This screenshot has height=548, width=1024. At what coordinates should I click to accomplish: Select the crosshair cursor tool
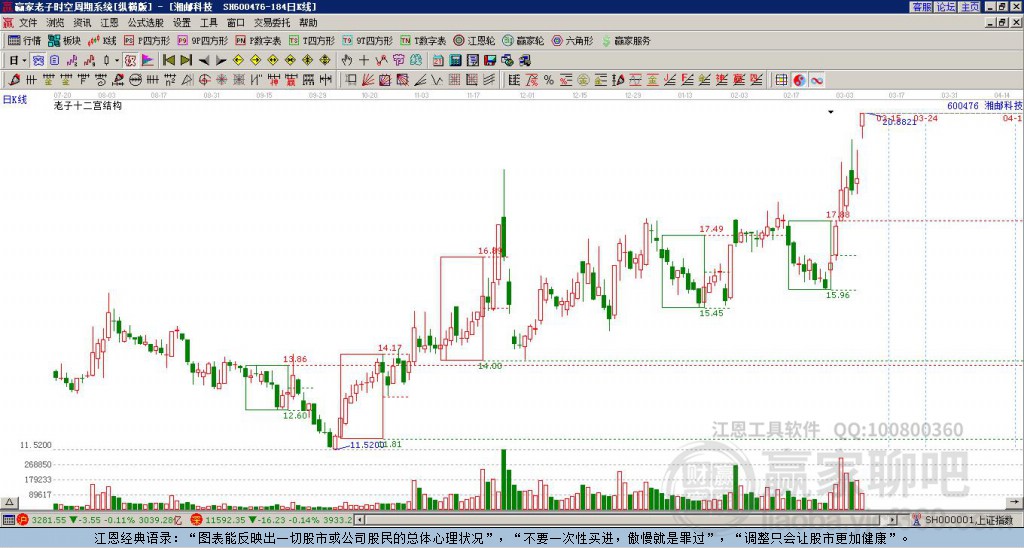click(x=364, y=61)
